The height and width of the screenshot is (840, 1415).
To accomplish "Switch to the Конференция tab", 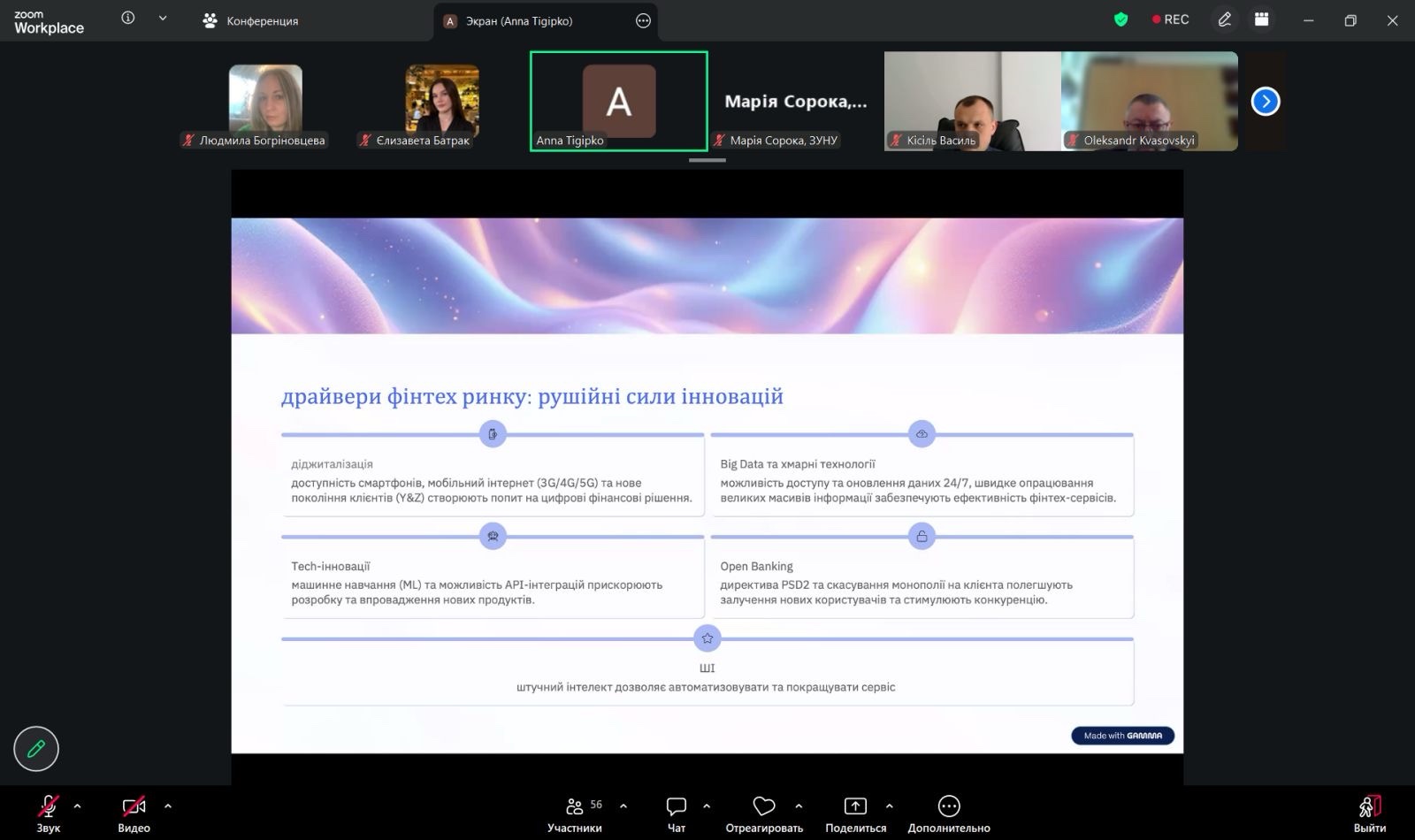I will click(251, 21).
